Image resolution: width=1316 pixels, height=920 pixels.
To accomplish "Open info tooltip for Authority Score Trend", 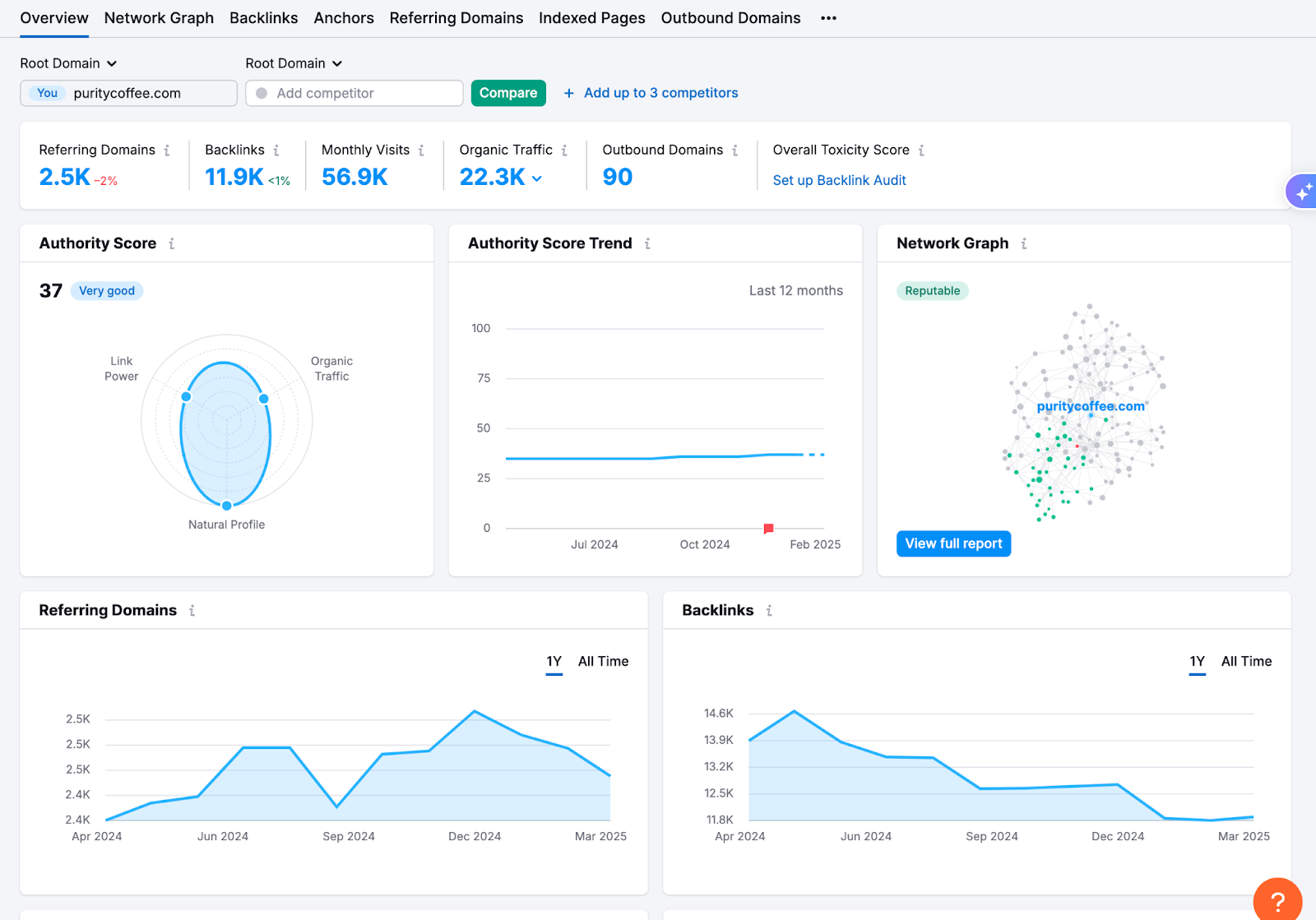I will click(x=647, y=244).
